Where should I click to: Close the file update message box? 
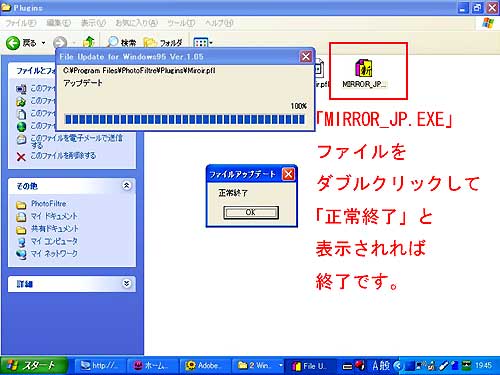pos(288,174)
